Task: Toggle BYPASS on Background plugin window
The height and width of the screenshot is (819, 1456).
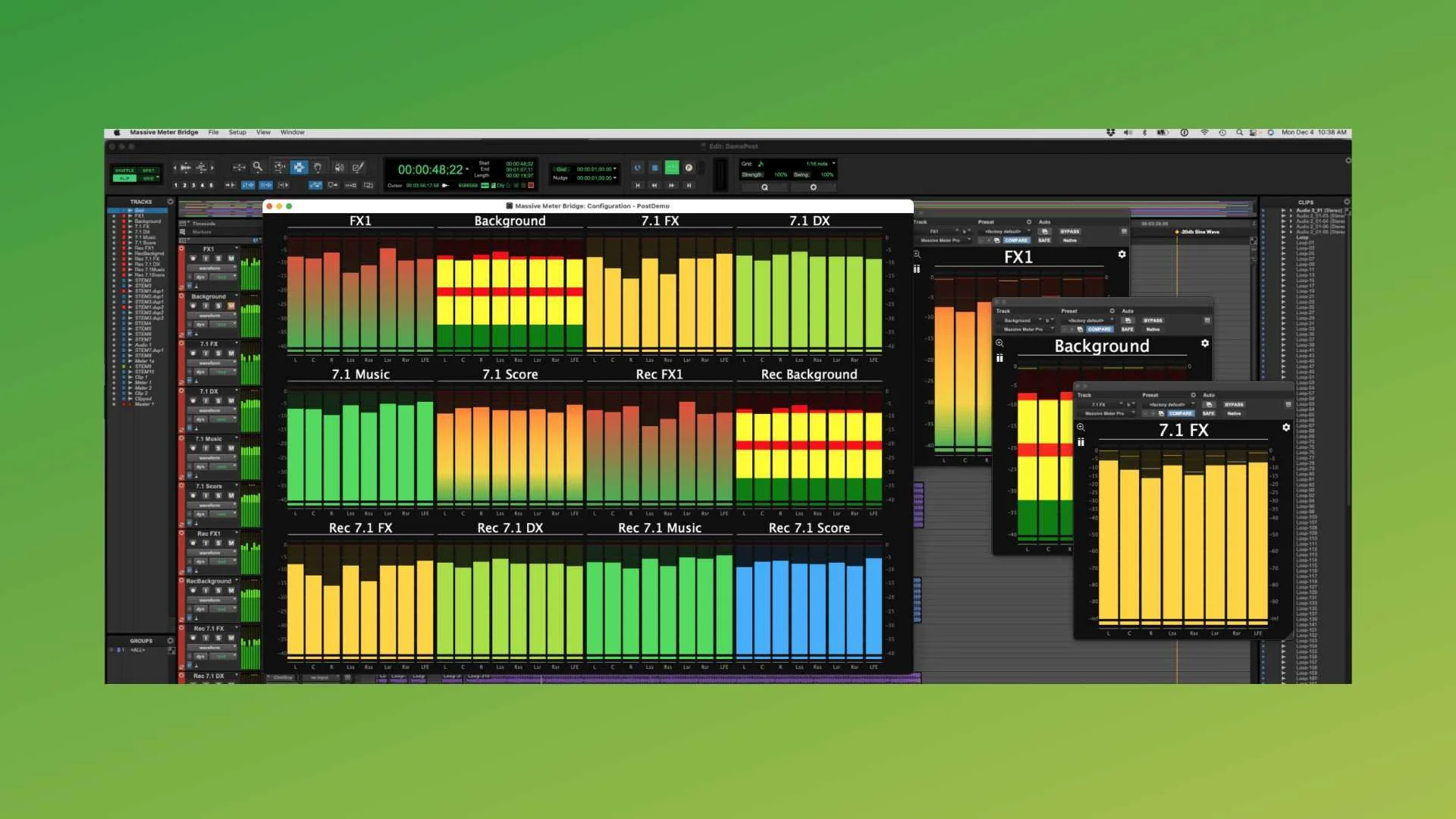Action: pos(1153,321)
